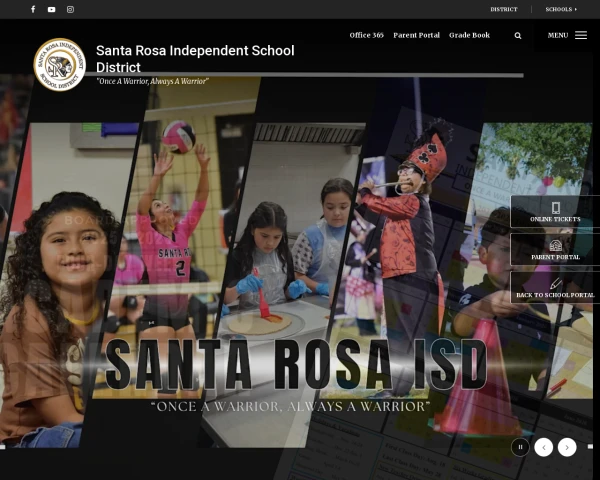Open the District link in top bar
The image size is (600, 480).
[x=504, y=9]
